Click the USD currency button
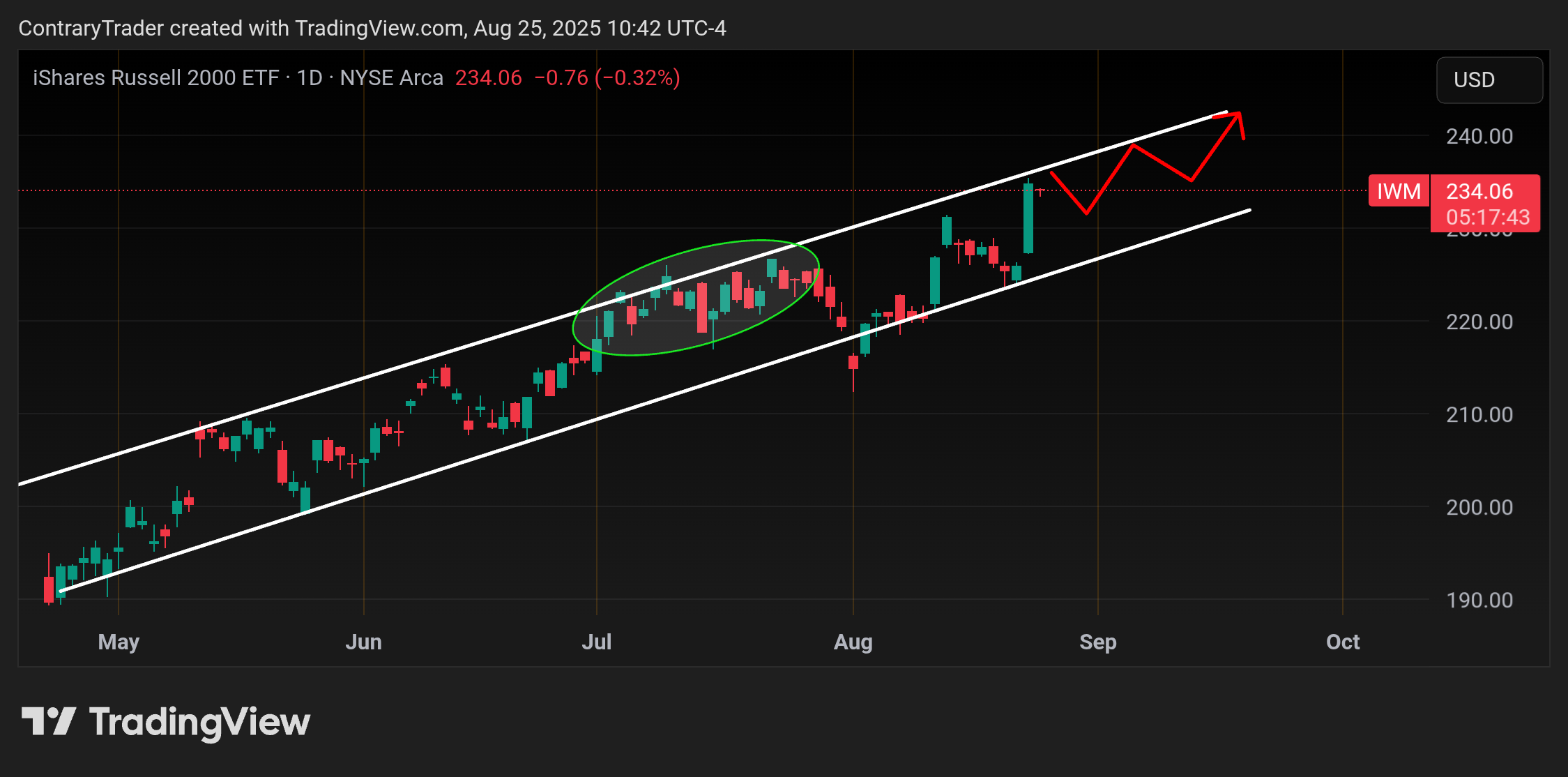This screenshot has height=777, width=1568. (1489, 80)
